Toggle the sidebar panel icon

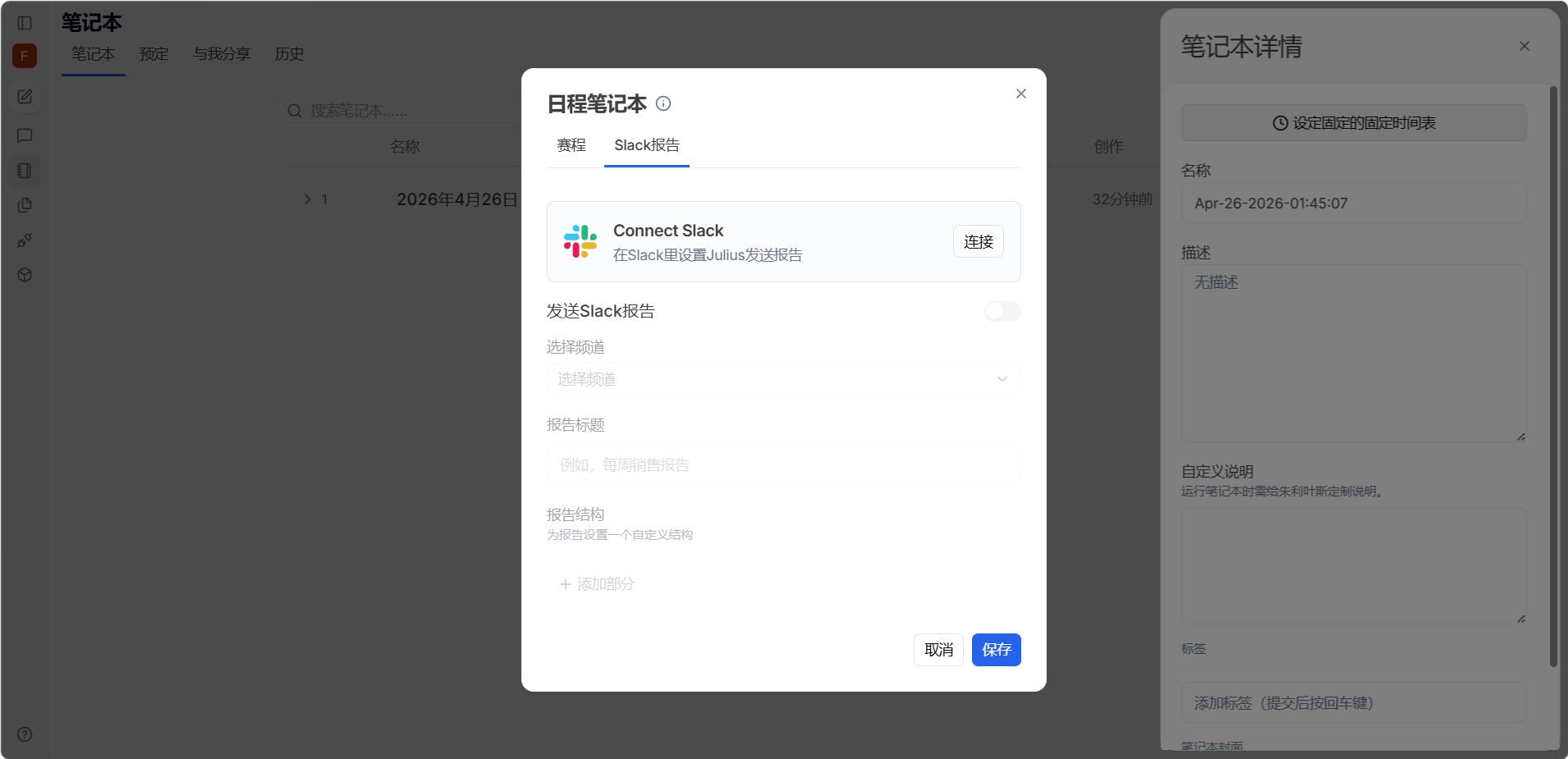click(x=25, y=23)
